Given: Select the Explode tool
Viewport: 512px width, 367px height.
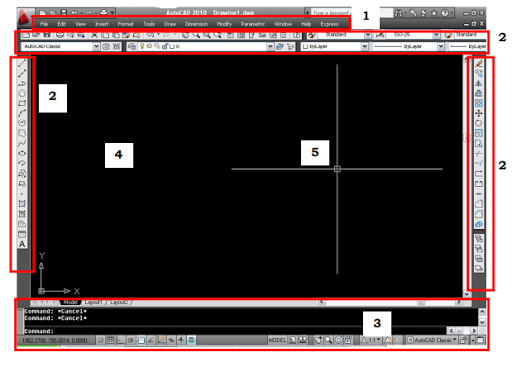Looking at the screenshot, I should click(479, 224).
